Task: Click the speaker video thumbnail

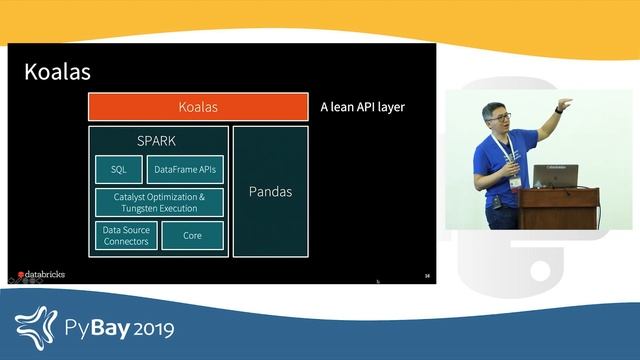Action: [539, 160]
